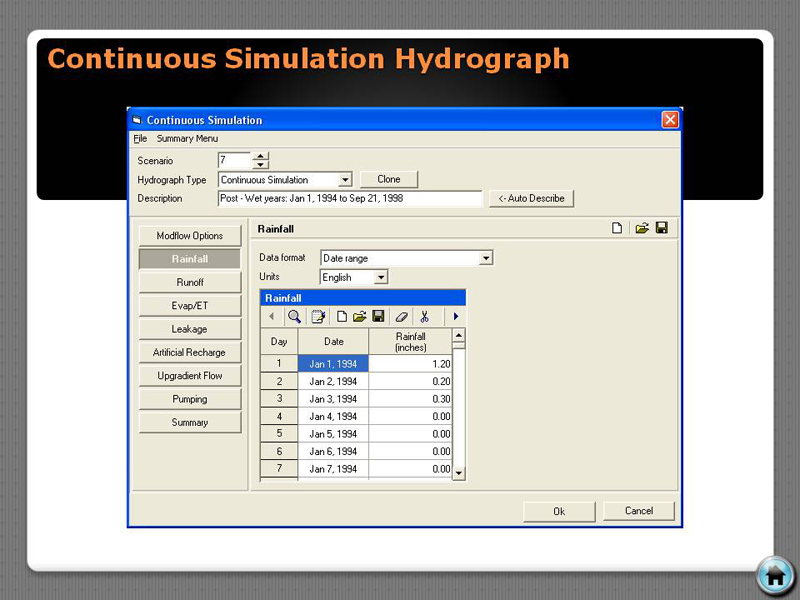Click the scissors cut icon in Rainfall toolbar
This screenshot has width=800, height=600.
coord(424,316)
